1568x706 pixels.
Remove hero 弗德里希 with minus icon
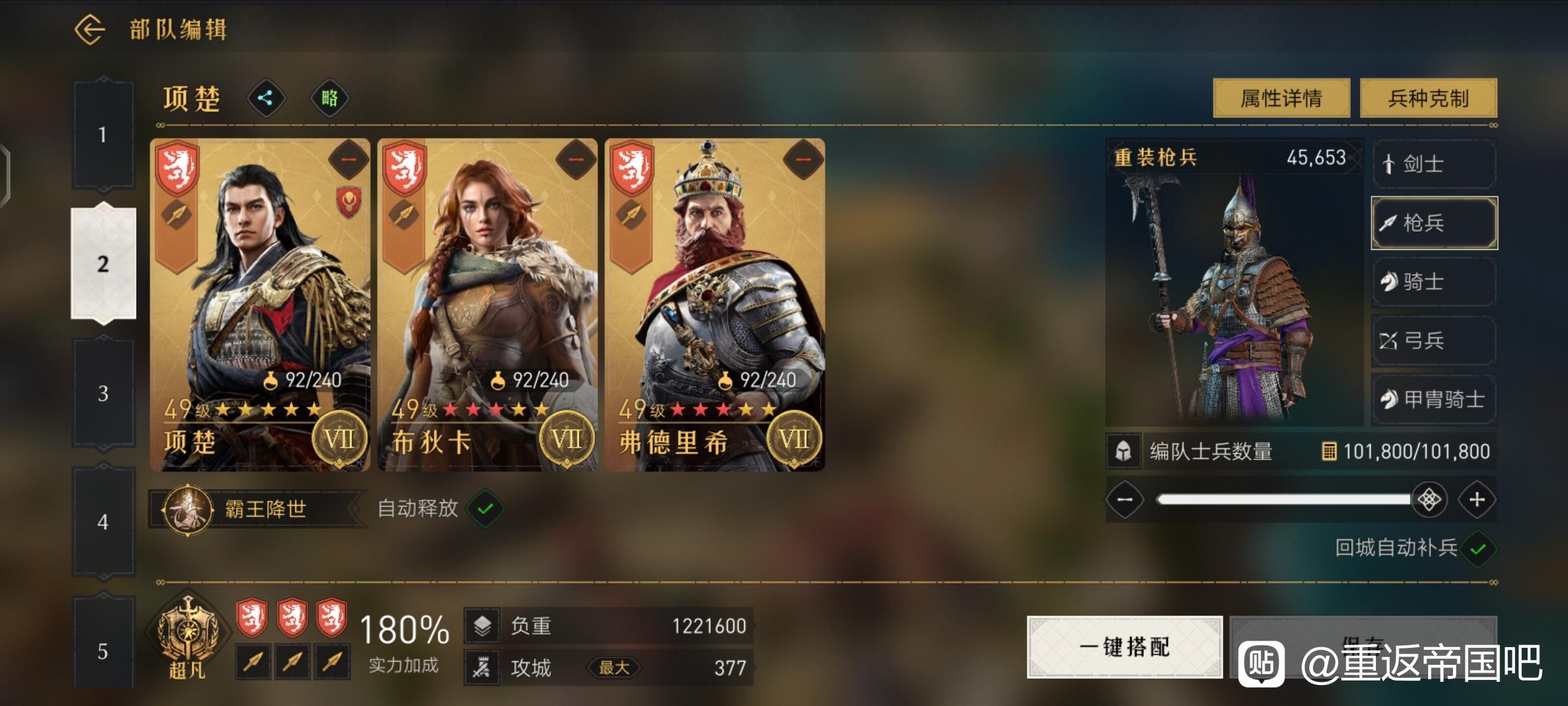tap(803, 160)
